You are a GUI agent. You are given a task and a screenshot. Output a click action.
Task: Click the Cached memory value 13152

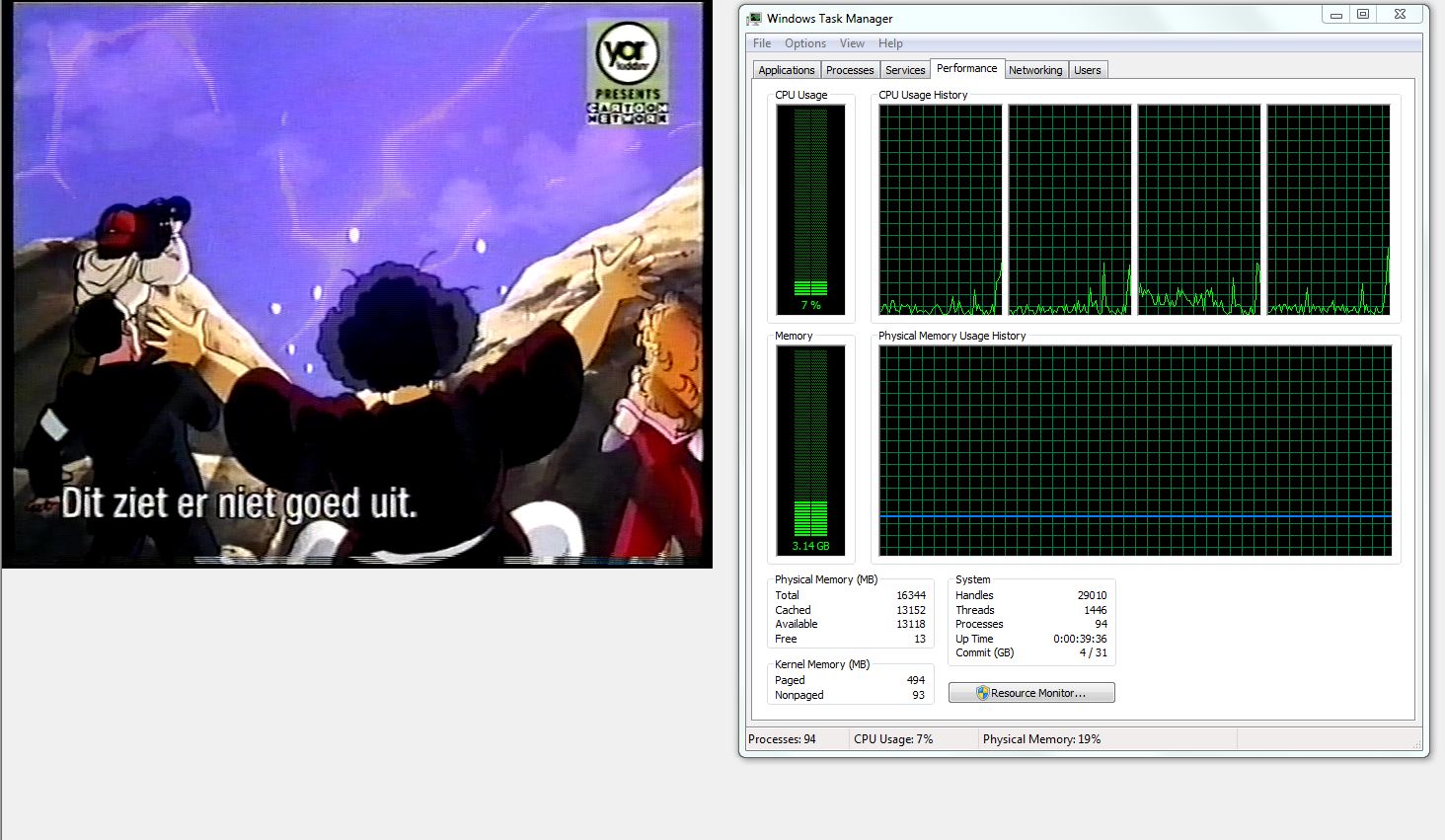click(x=911, y=610)
